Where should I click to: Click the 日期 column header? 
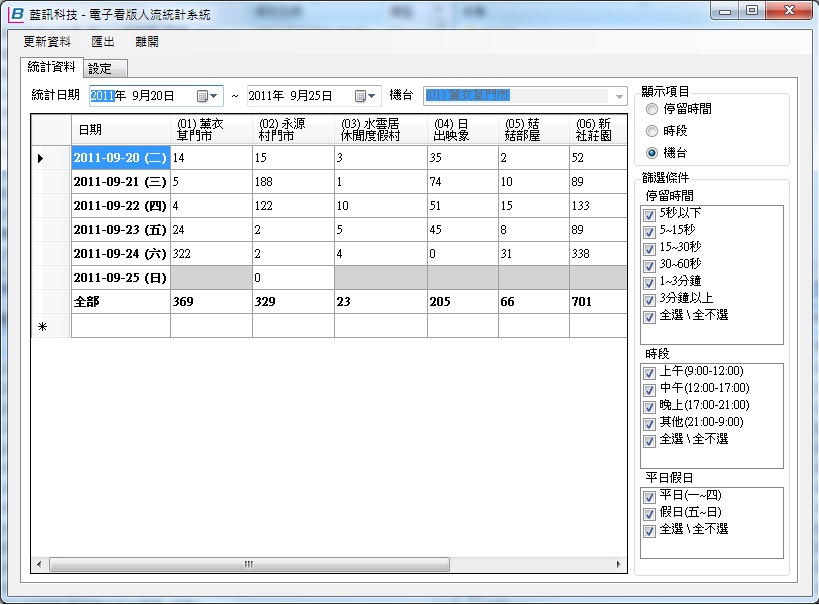coord(121,130)
